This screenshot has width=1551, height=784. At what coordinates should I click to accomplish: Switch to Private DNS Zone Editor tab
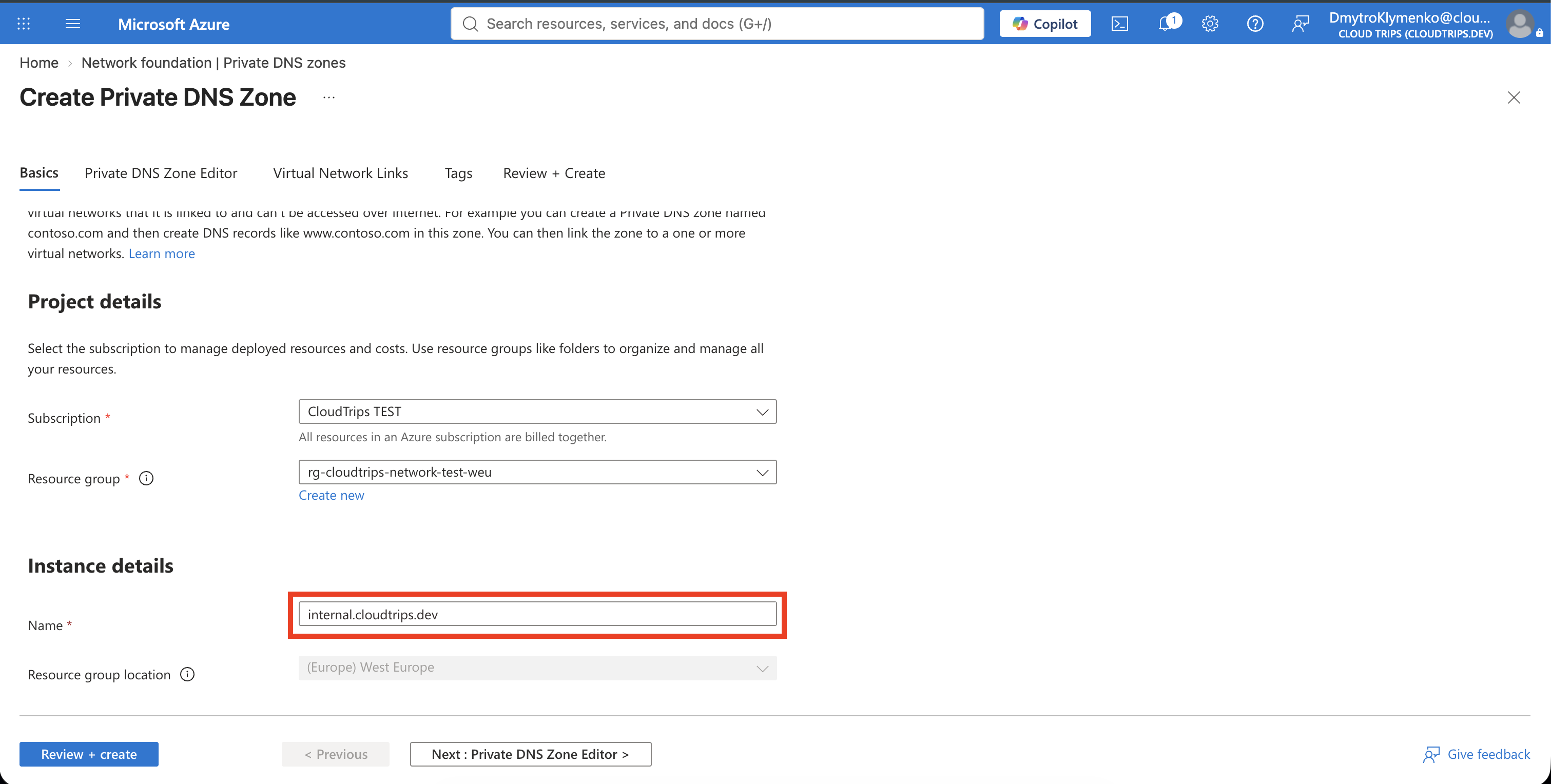pyautogui.click(x=161, y=173)
